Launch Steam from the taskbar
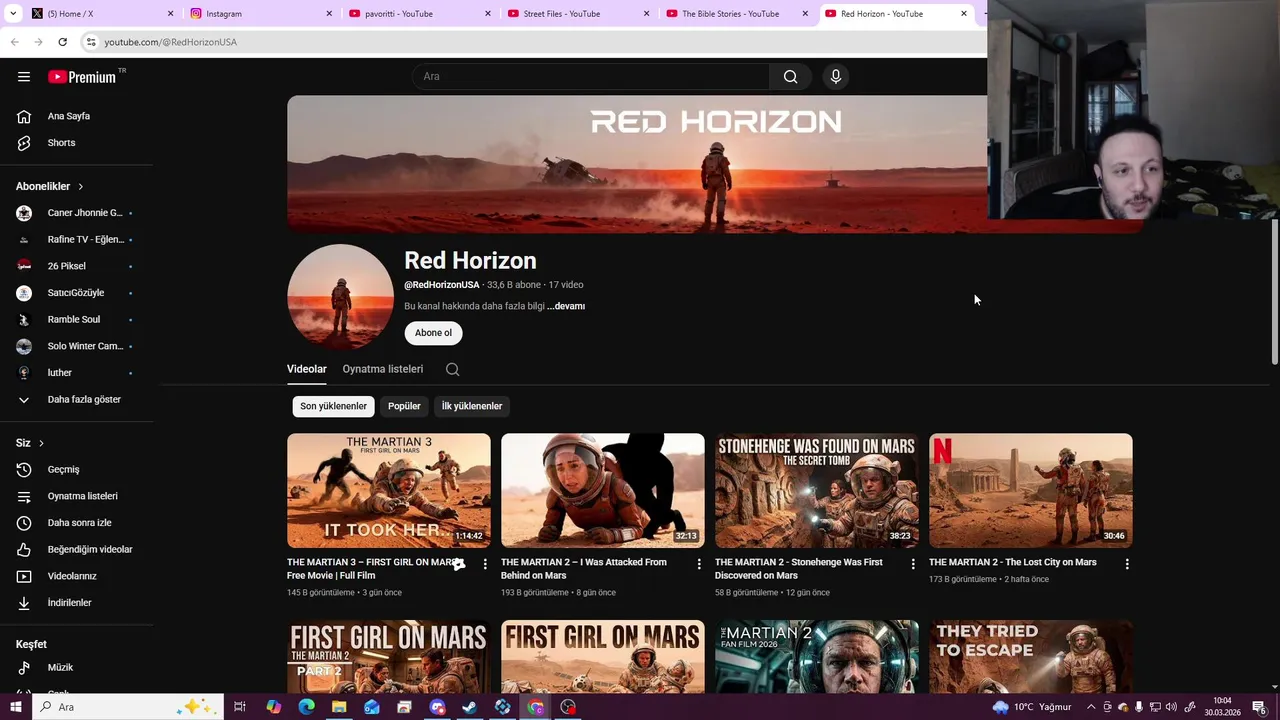Viewport: 1280px width, 720px height. pyautogui.click(x=469, y=707)
